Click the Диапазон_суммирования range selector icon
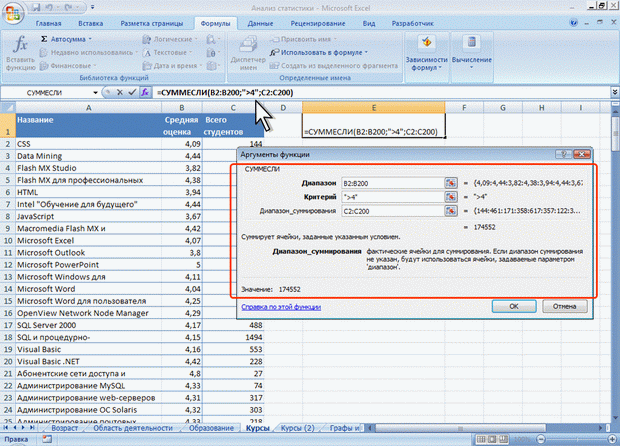The width and height of the screenshot is (620, 446). coord(450,211)
